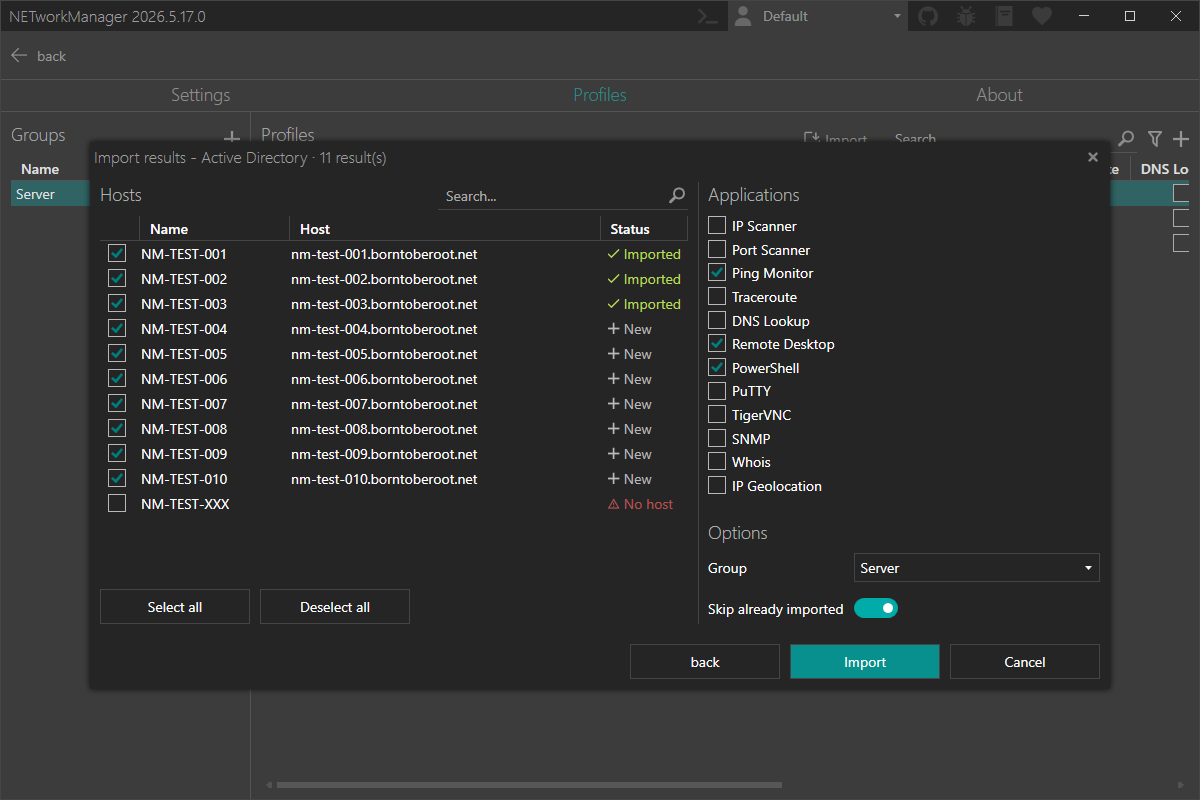Add a new profile with plus icon

tap(1181, 139)
